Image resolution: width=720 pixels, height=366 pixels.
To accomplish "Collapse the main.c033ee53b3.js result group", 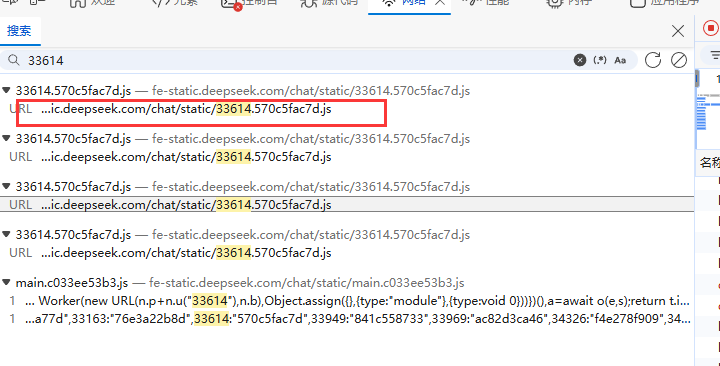I will 6,282.
